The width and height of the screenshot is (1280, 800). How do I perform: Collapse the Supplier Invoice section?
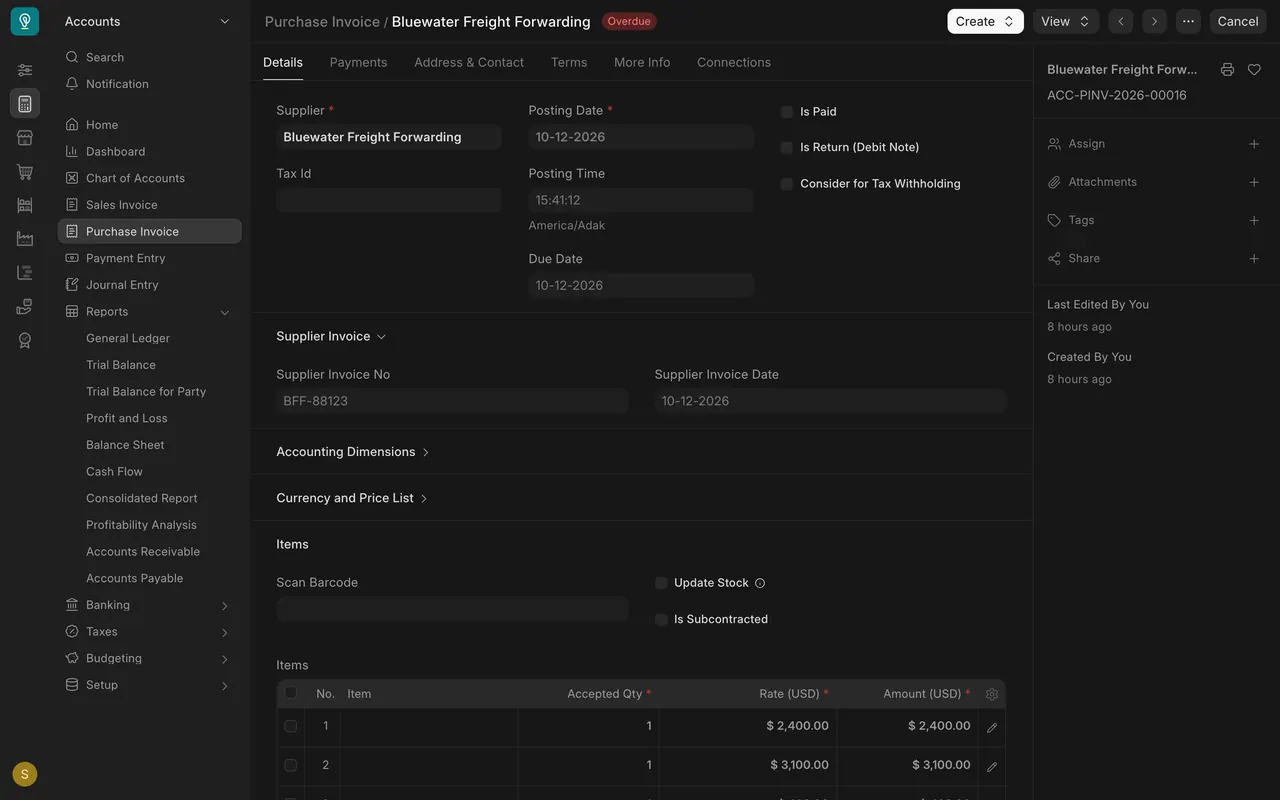pos(331,337)
